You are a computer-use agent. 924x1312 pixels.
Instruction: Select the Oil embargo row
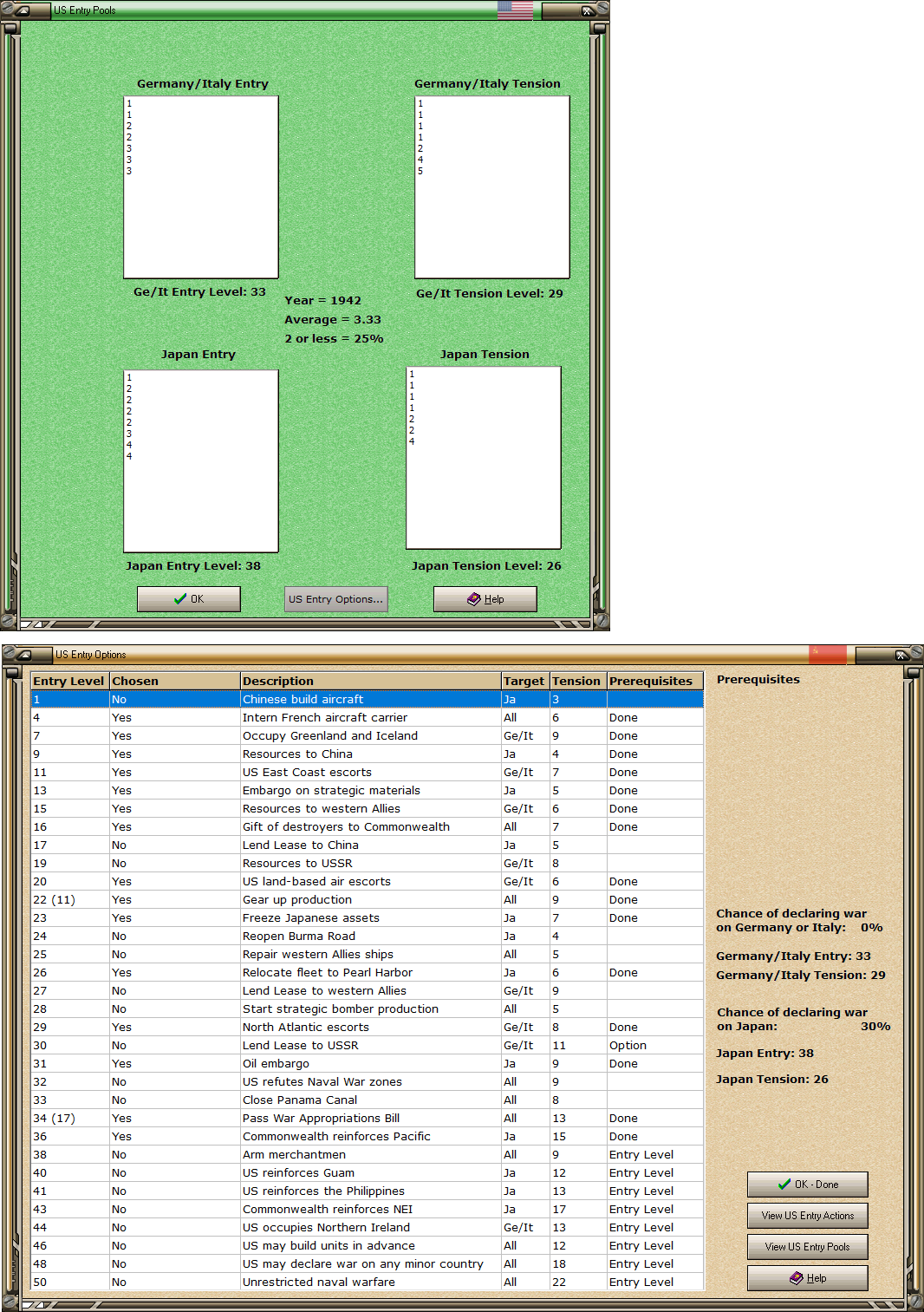point(367,1063)
